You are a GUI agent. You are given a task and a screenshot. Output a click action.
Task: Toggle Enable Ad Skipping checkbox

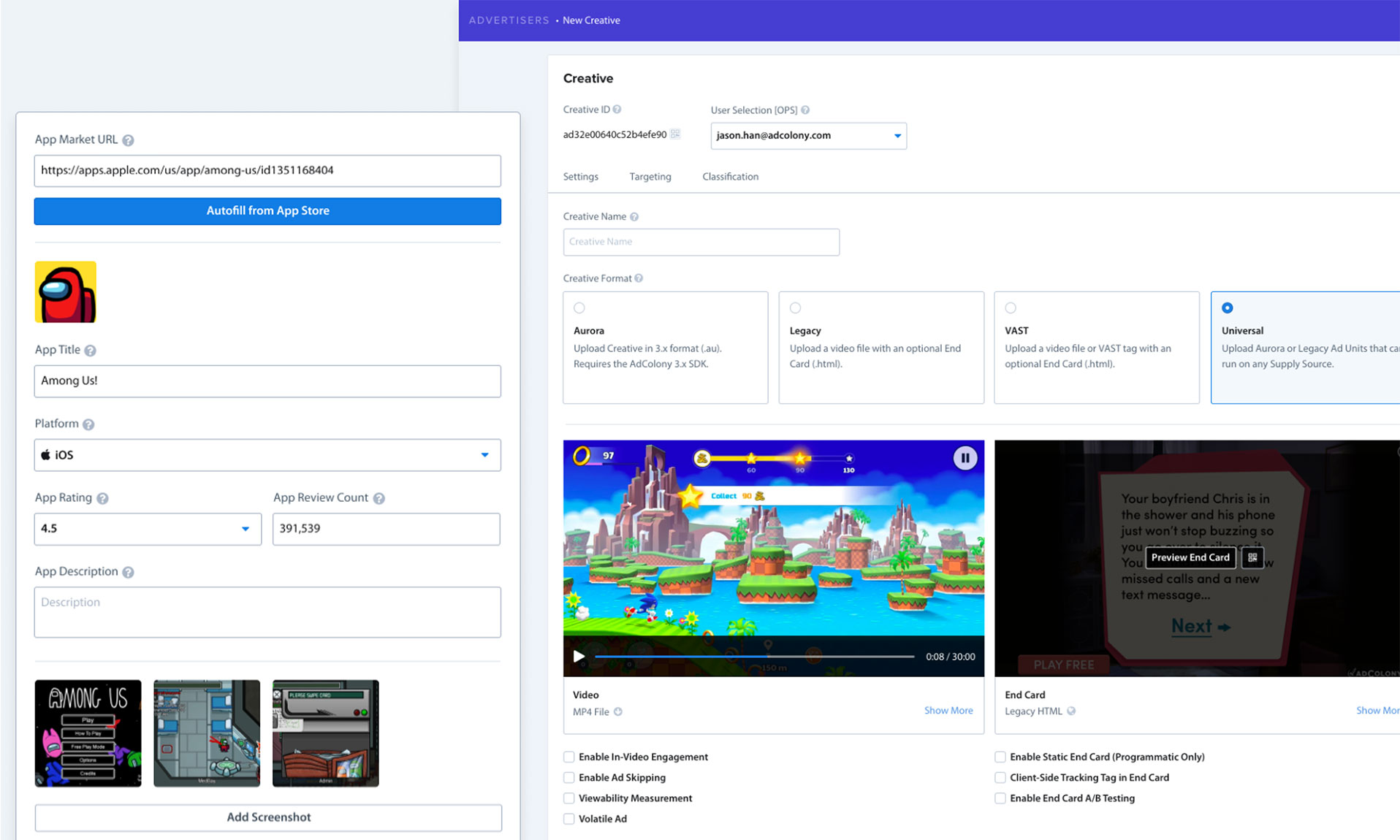(x=569, y=777)
